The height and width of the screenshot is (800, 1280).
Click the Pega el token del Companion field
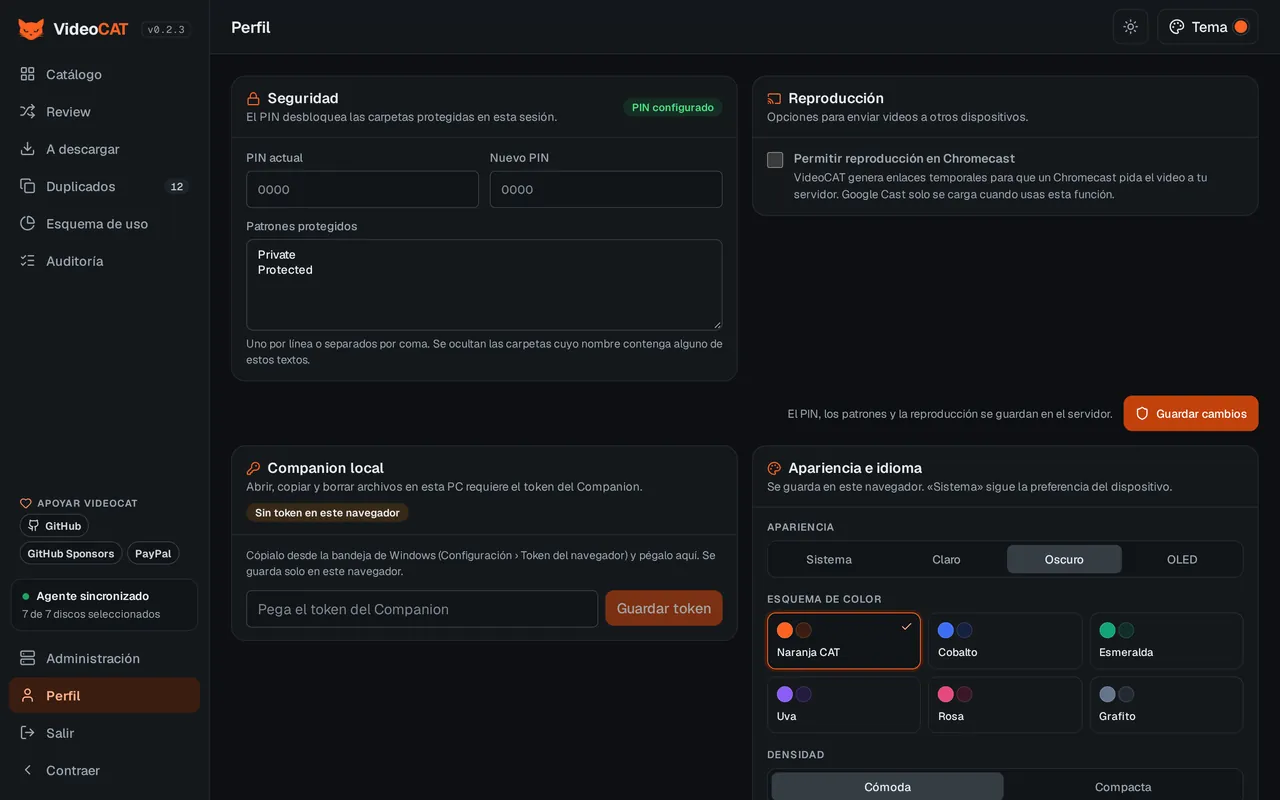coord(422,609)
